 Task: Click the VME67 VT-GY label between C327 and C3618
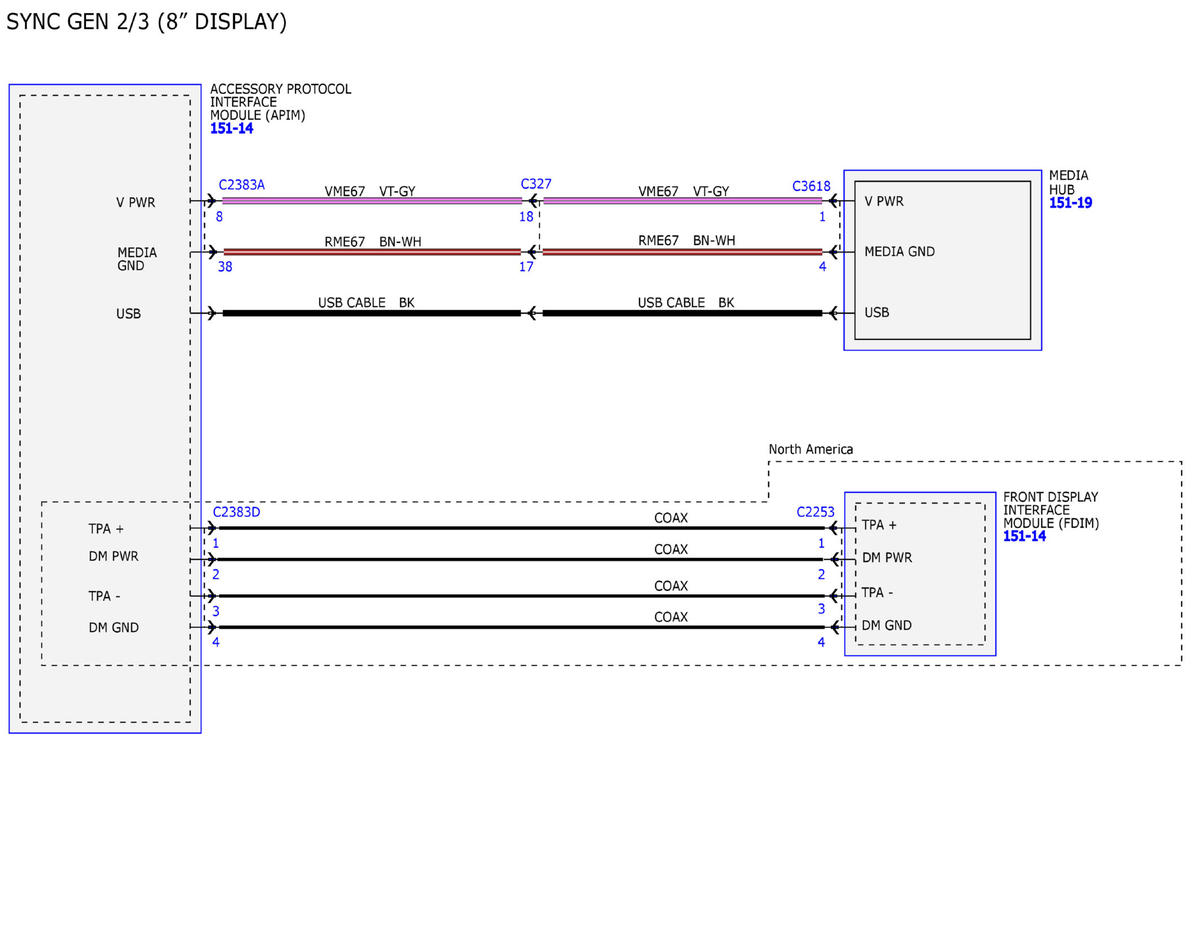(x=684, y=191)
